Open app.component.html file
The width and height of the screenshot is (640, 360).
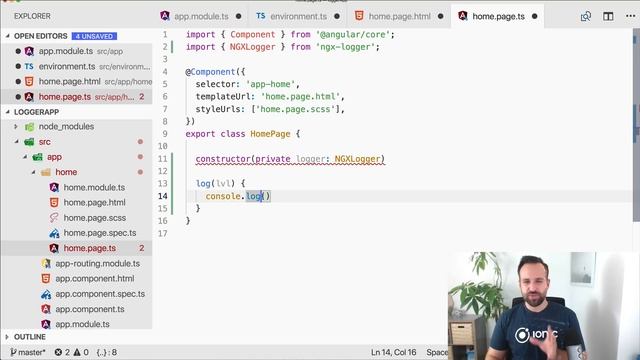(x=94, y=279)
